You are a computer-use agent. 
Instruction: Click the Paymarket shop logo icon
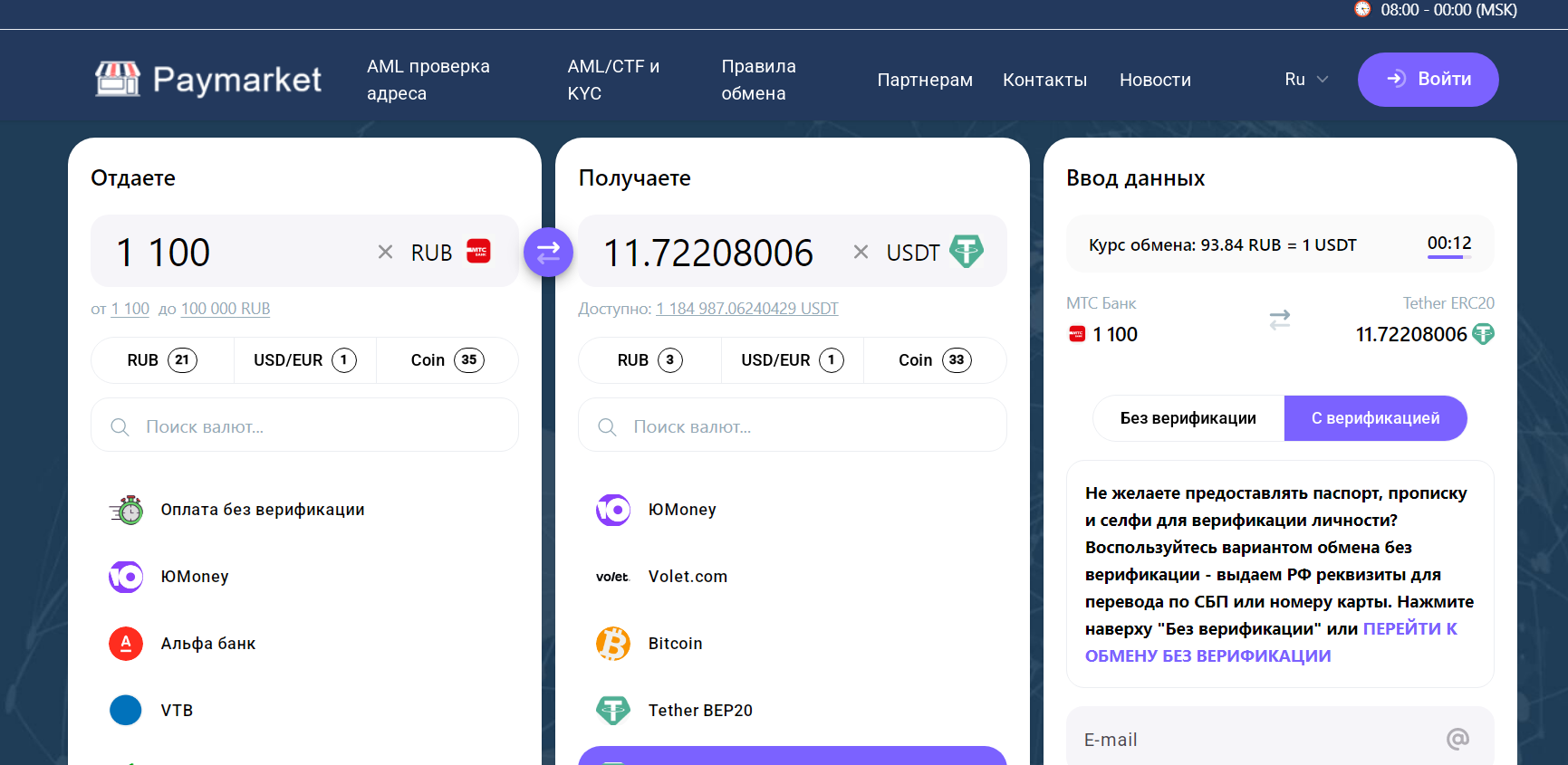pyautogui.click(x=118, y=79)
